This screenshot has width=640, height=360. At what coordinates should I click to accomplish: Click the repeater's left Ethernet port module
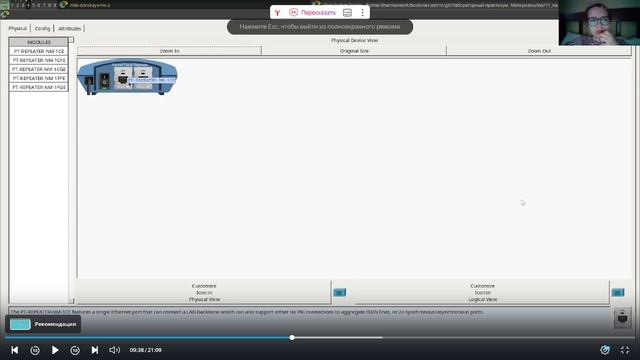point(123,78)
